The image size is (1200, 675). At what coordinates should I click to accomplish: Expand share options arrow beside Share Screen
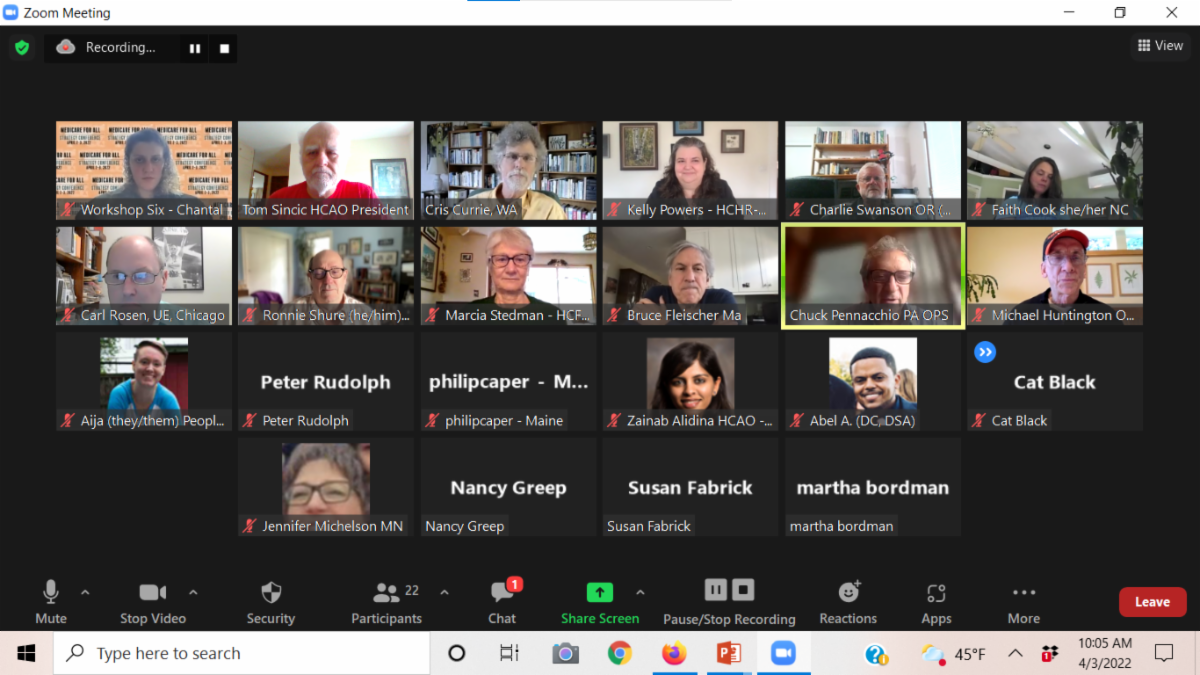pyautogui.click(x=640, y=592)
